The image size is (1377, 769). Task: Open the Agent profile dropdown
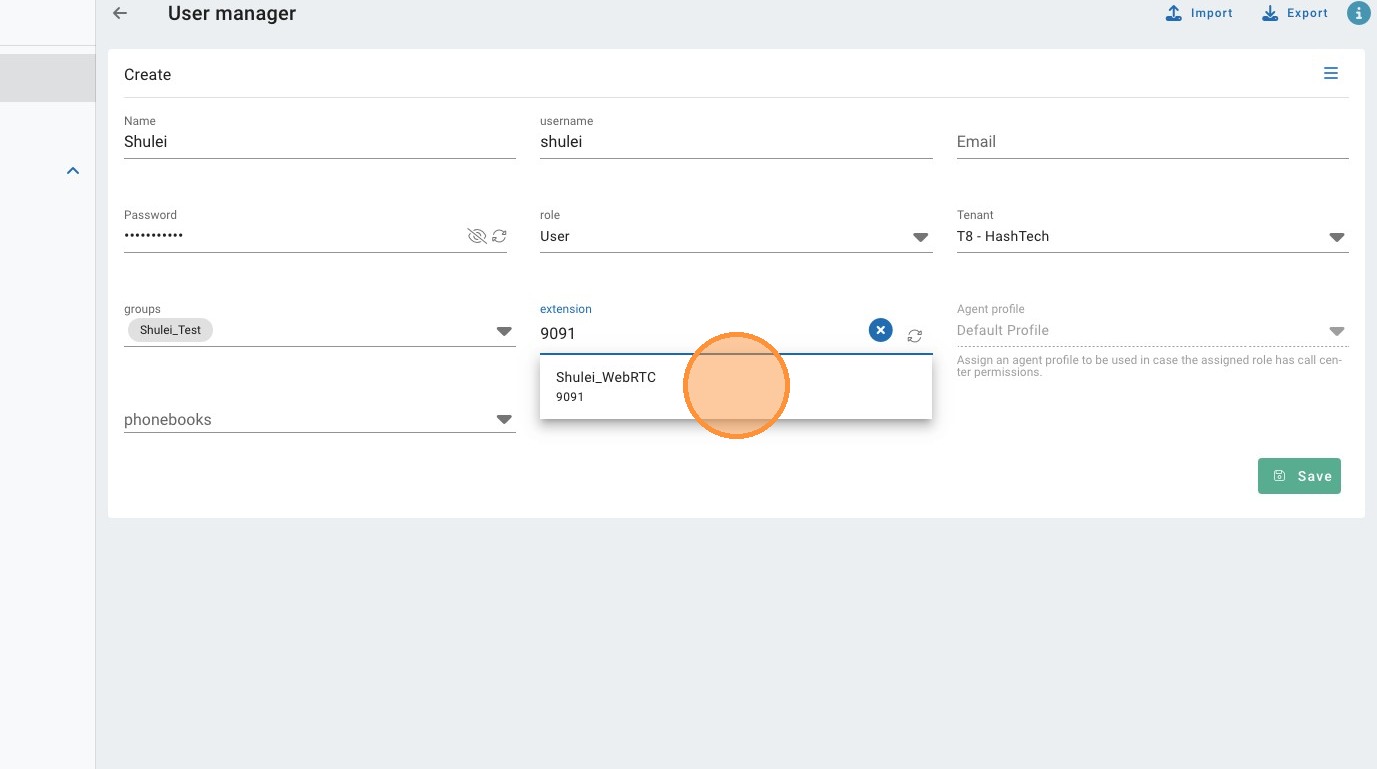point(1152,331)
